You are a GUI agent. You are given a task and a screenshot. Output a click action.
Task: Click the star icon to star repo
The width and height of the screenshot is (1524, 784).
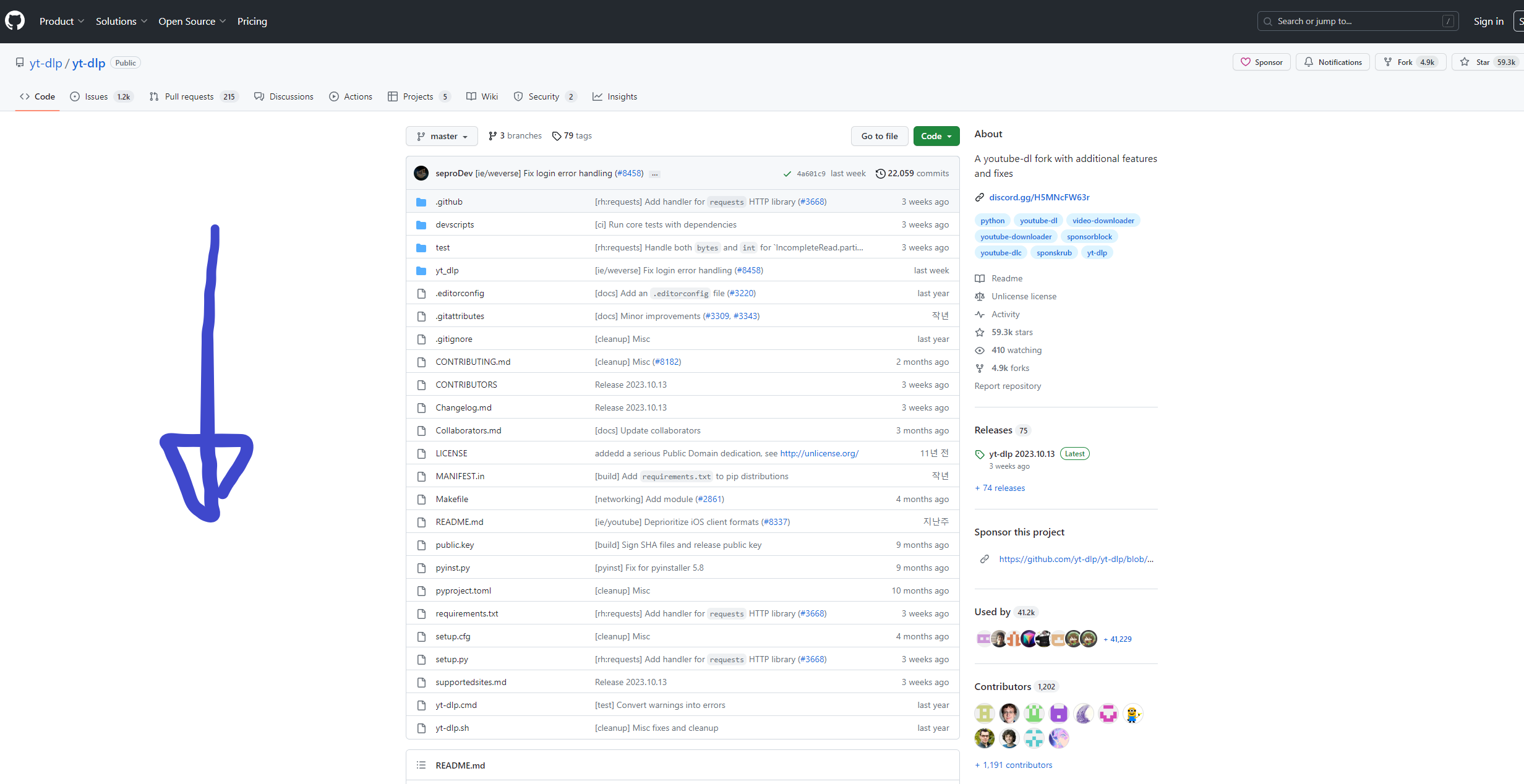pos(1465,62)
